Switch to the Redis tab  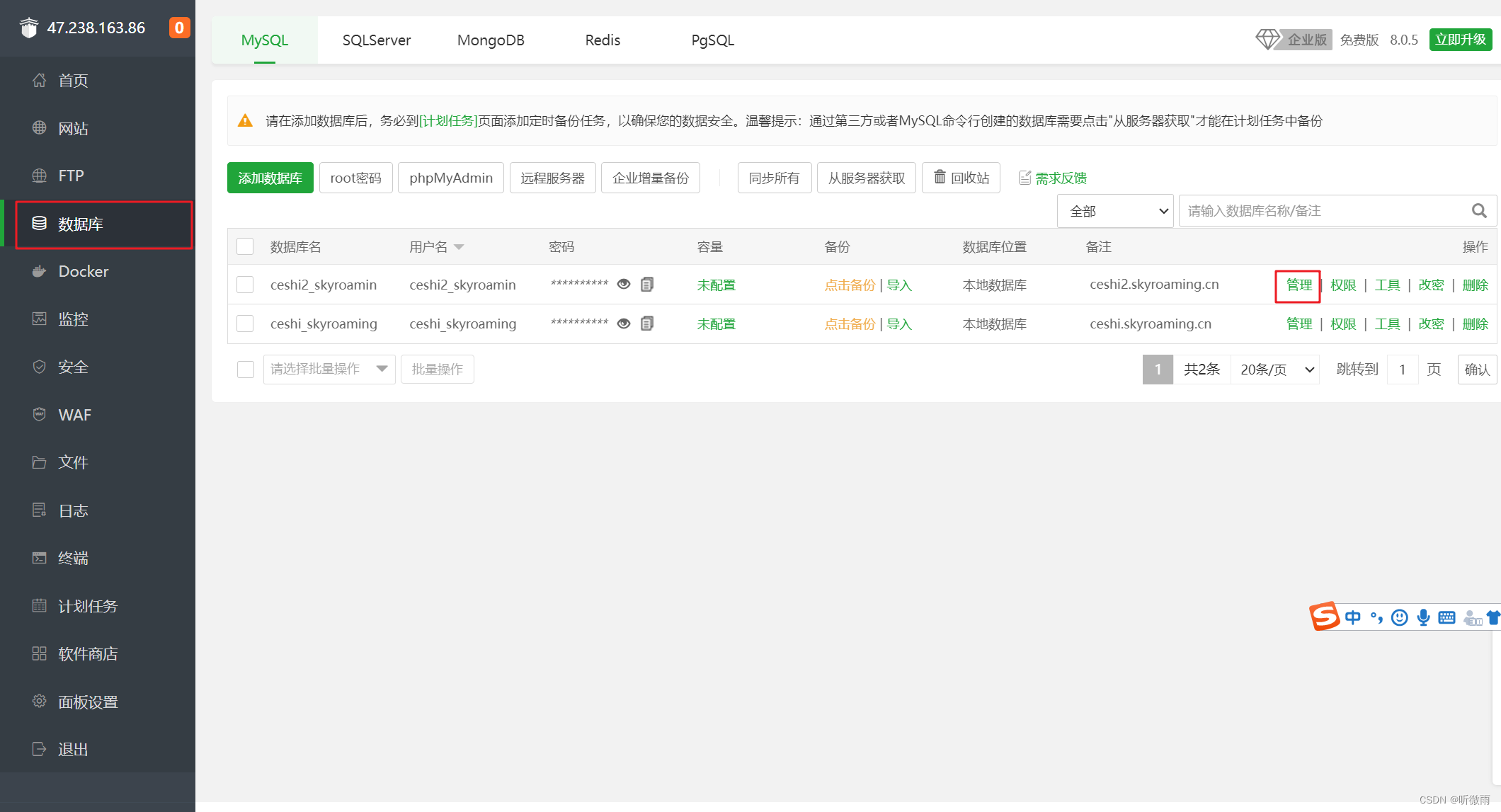(603, 40)
